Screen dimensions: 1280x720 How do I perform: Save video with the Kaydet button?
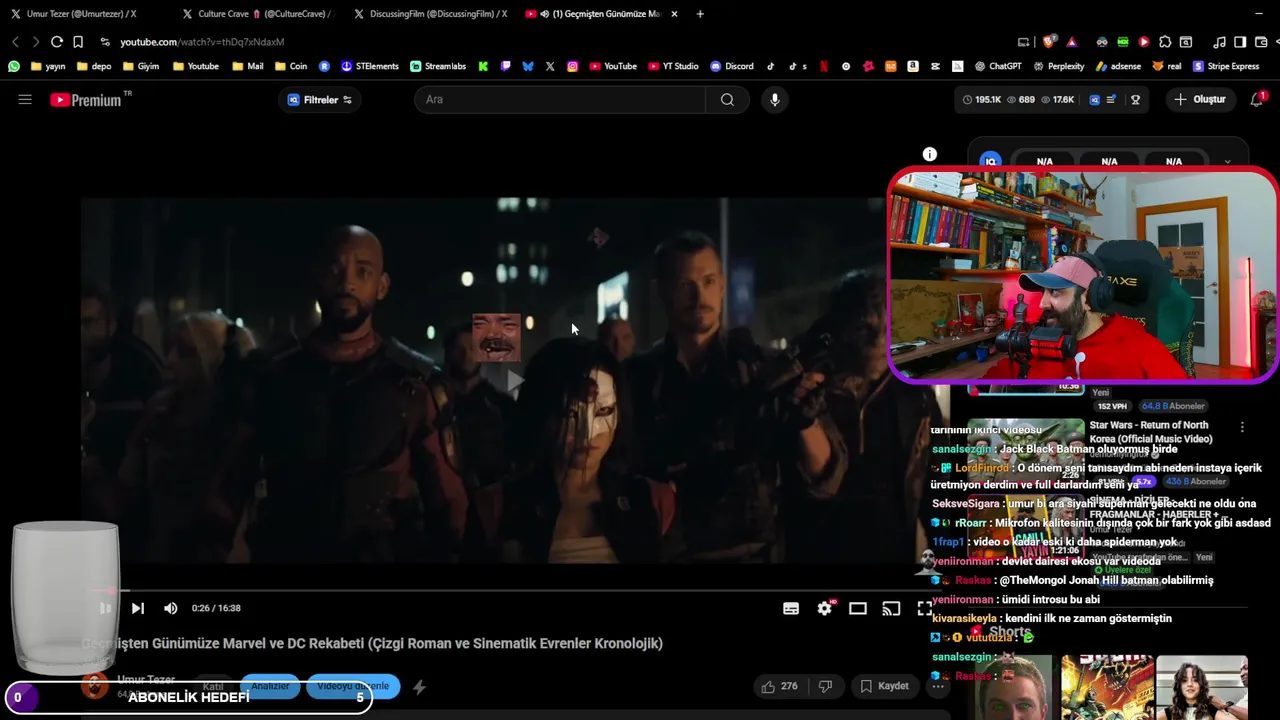click(x=884, y=686)
